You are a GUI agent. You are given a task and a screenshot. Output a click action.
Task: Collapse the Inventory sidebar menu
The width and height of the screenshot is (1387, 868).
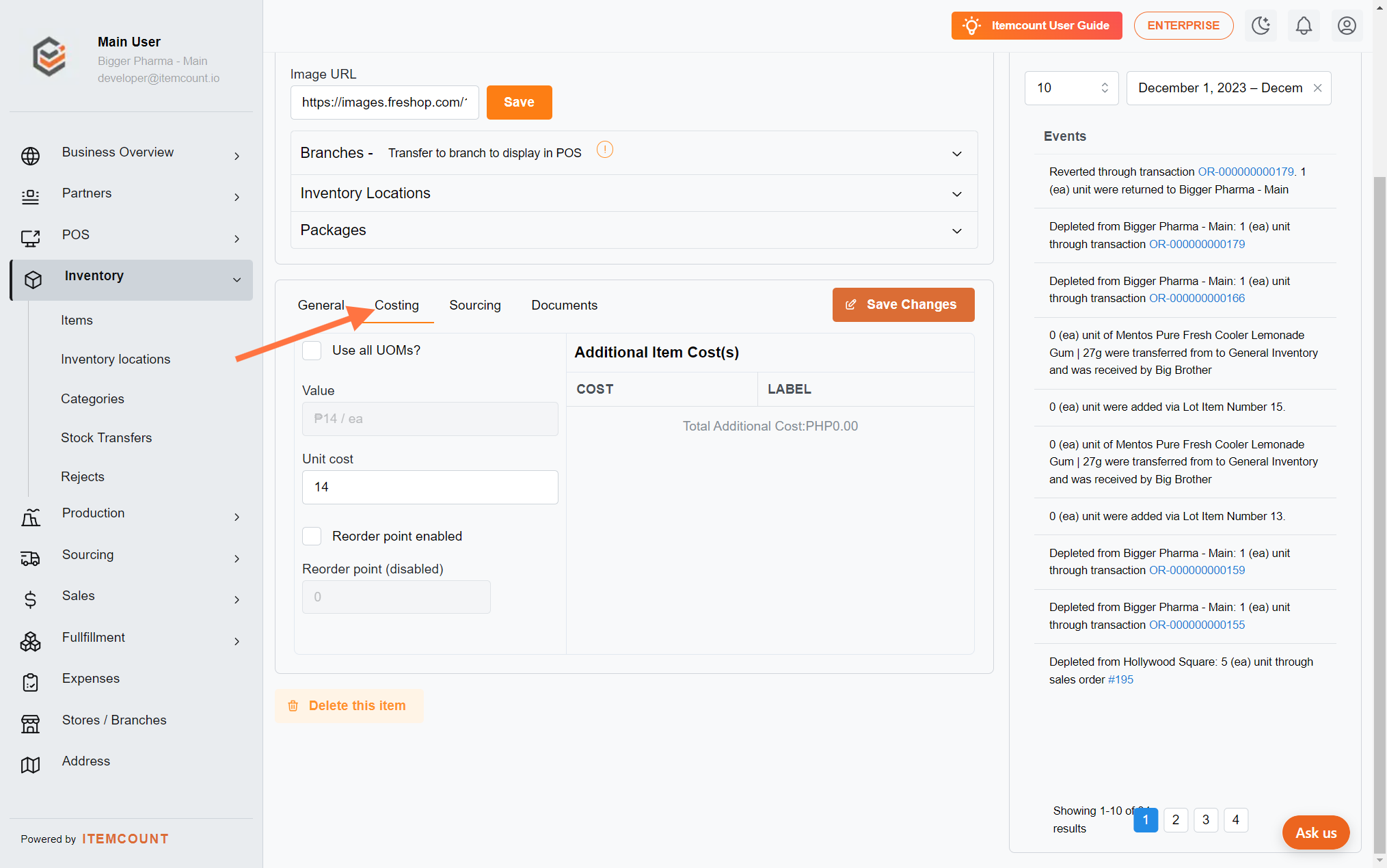click(237, 280)
